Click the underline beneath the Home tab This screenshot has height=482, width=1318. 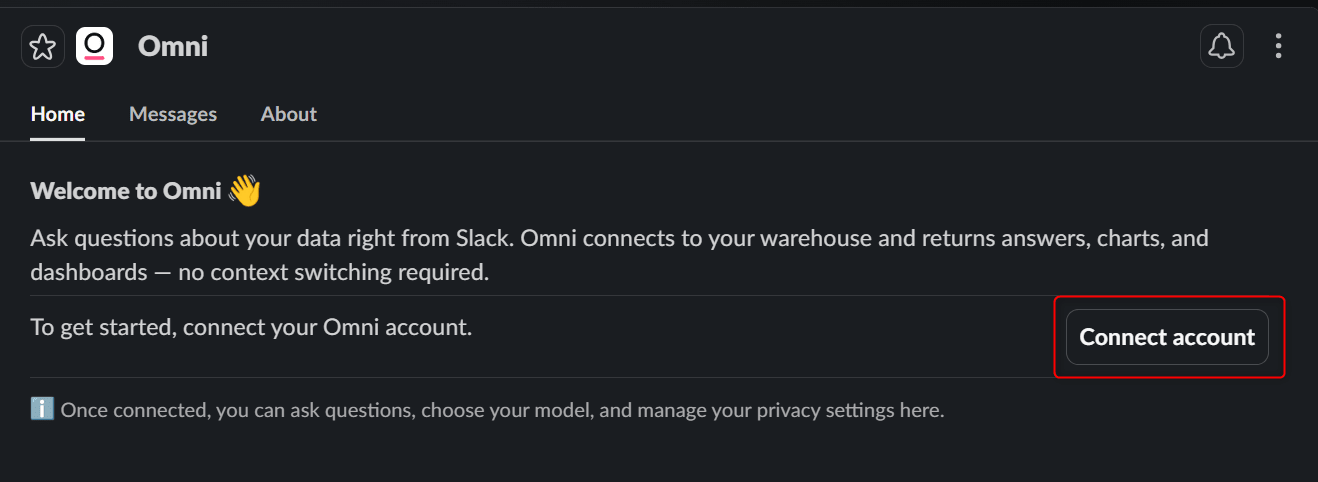coord(58,139)
